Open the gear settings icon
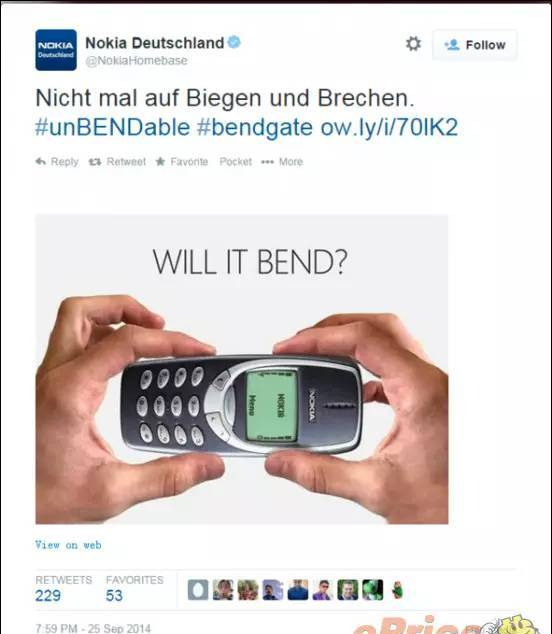Image resolution: width=552 pixels, height=634 pixels. pyautogui.click(x=413, y=44)
